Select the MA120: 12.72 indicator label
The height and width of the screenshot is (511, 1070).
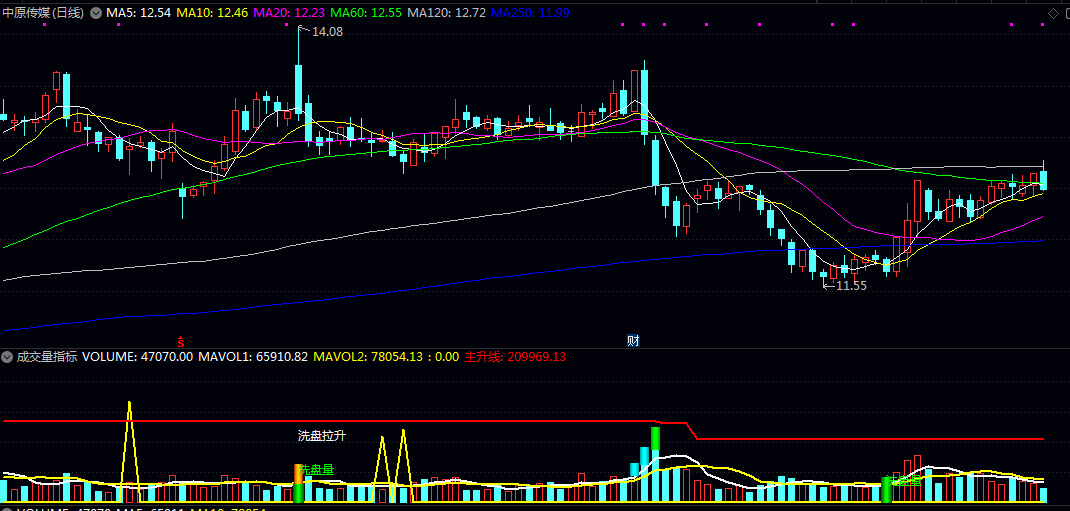point(446,13)
